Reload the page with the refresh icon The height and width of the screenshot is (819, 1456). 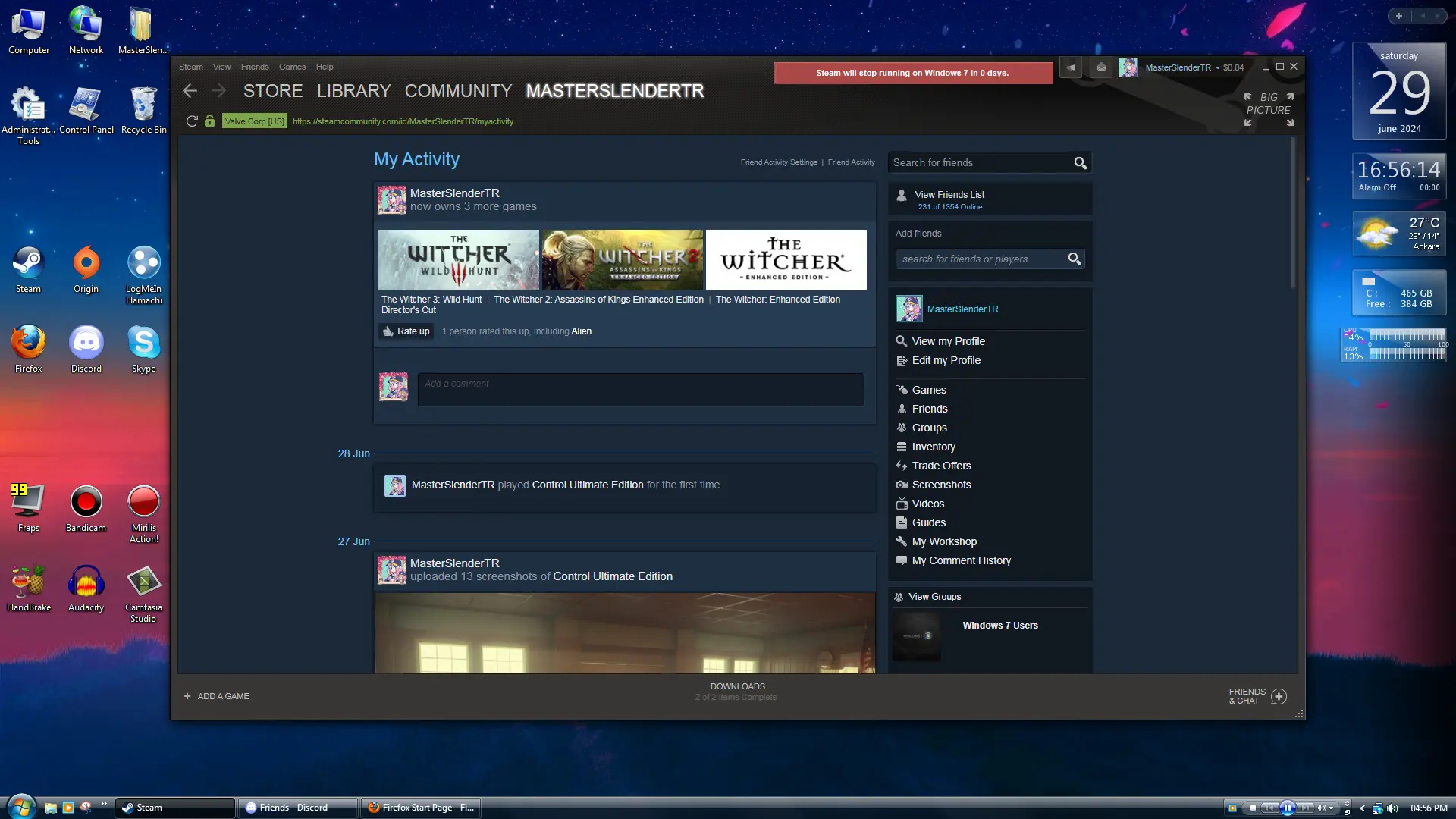[x=192, y=121]
